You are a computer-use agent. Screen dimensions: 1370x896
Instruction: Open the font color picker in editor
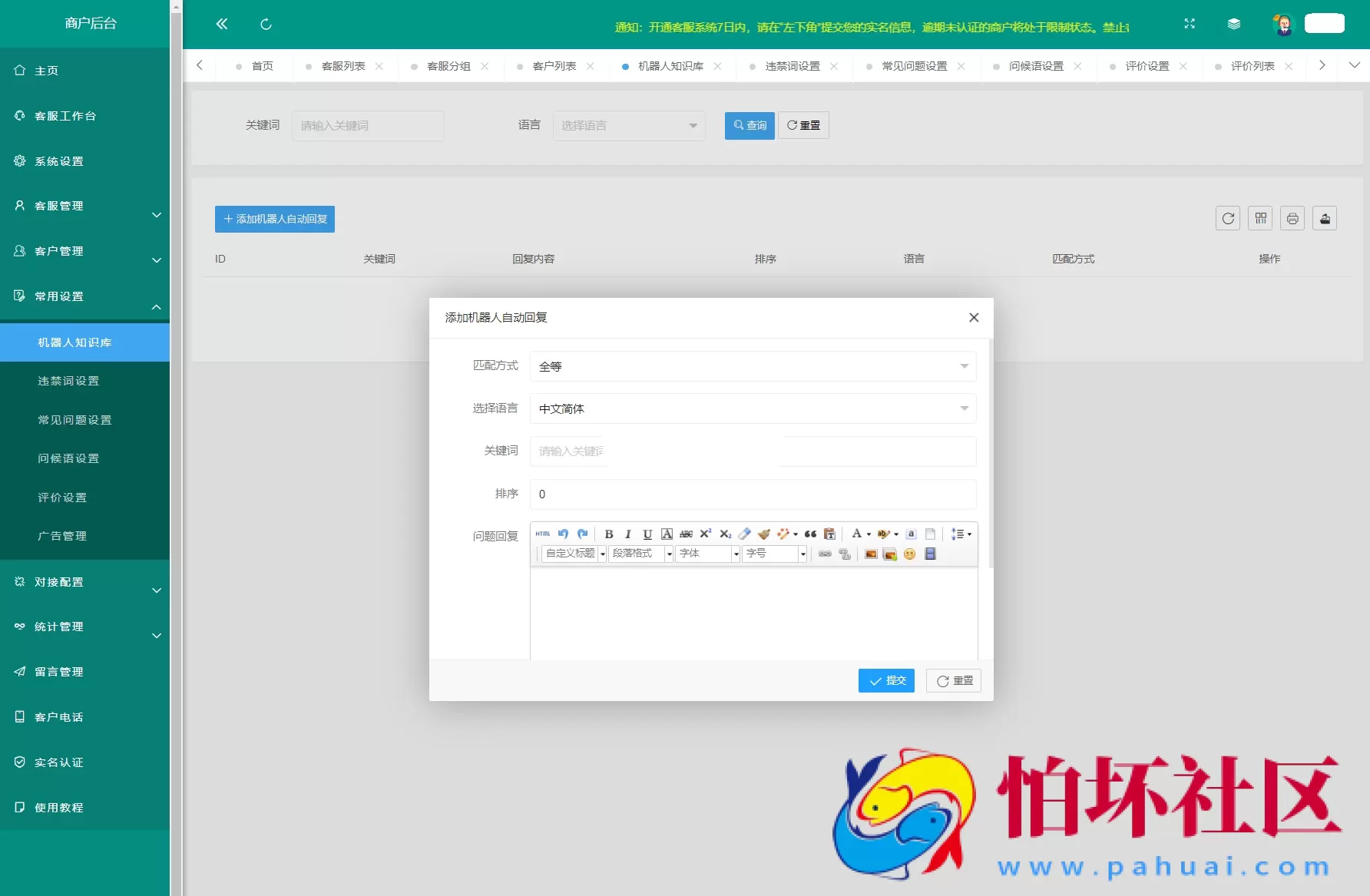point(857,534)
